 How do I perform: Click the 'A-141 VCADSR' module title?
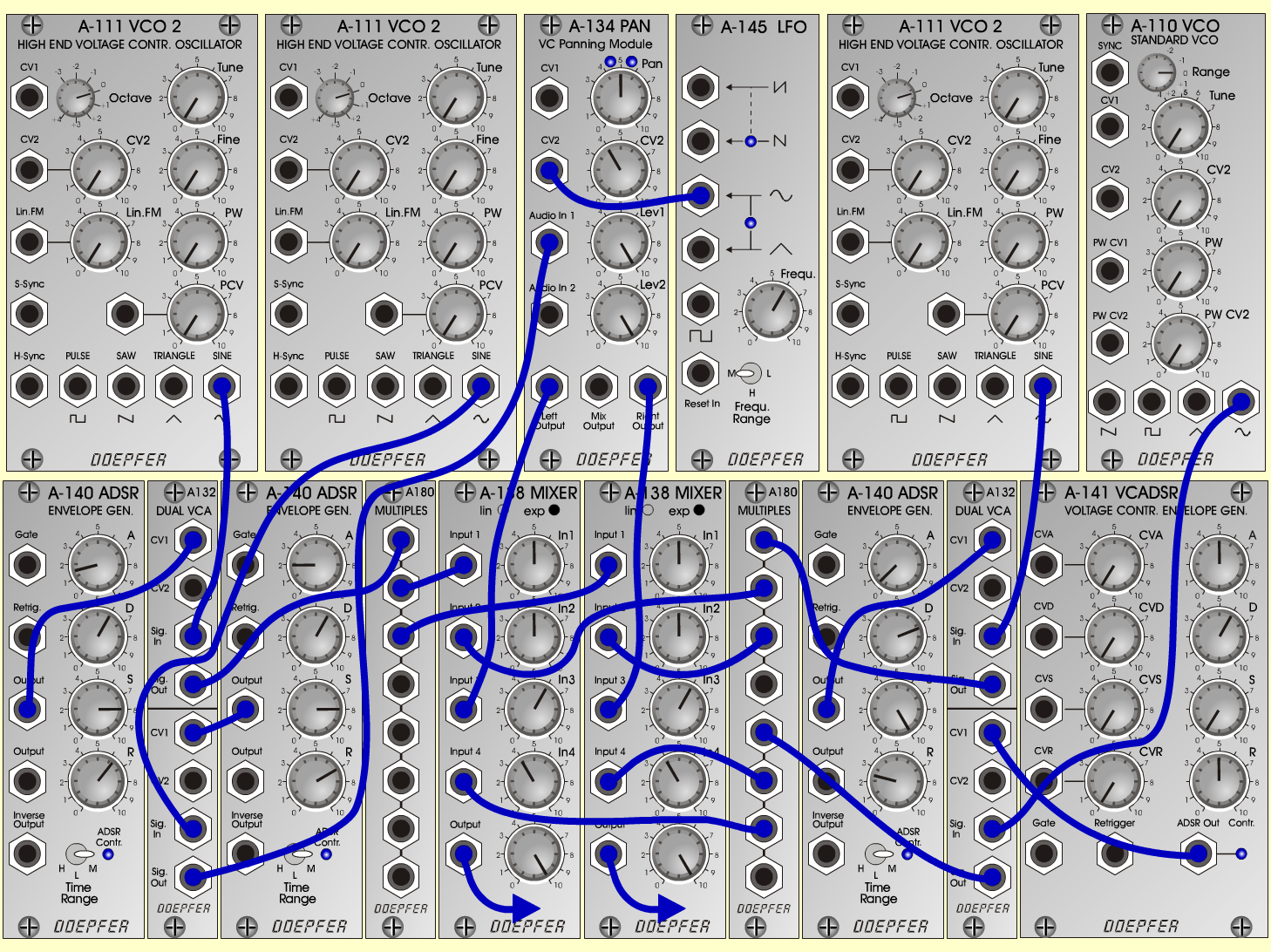pyautogui.click(x=1121, y=493)
